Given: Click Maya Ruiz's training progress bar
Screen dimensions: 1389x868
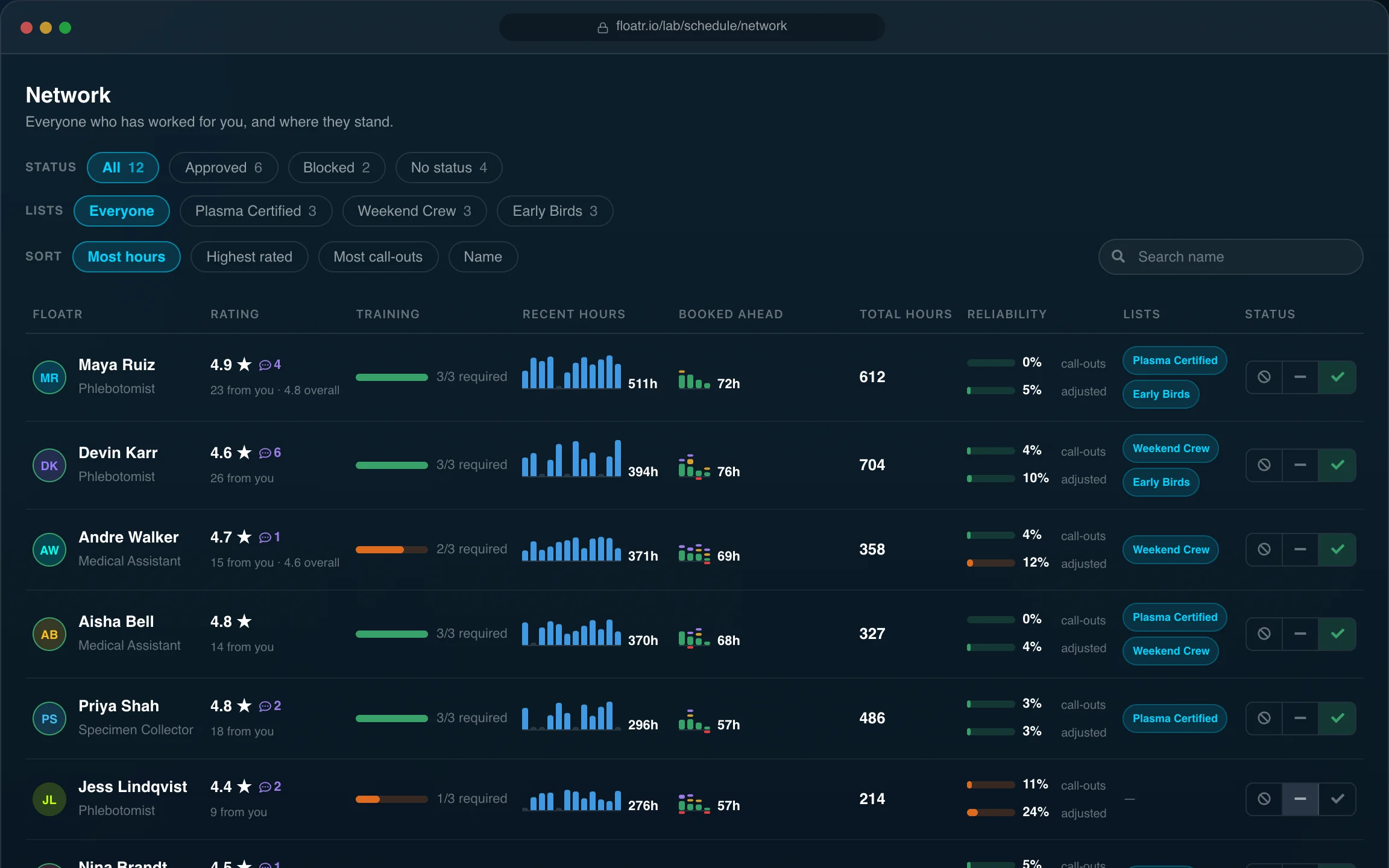Looking at the screenshot, I should [392, 377].
